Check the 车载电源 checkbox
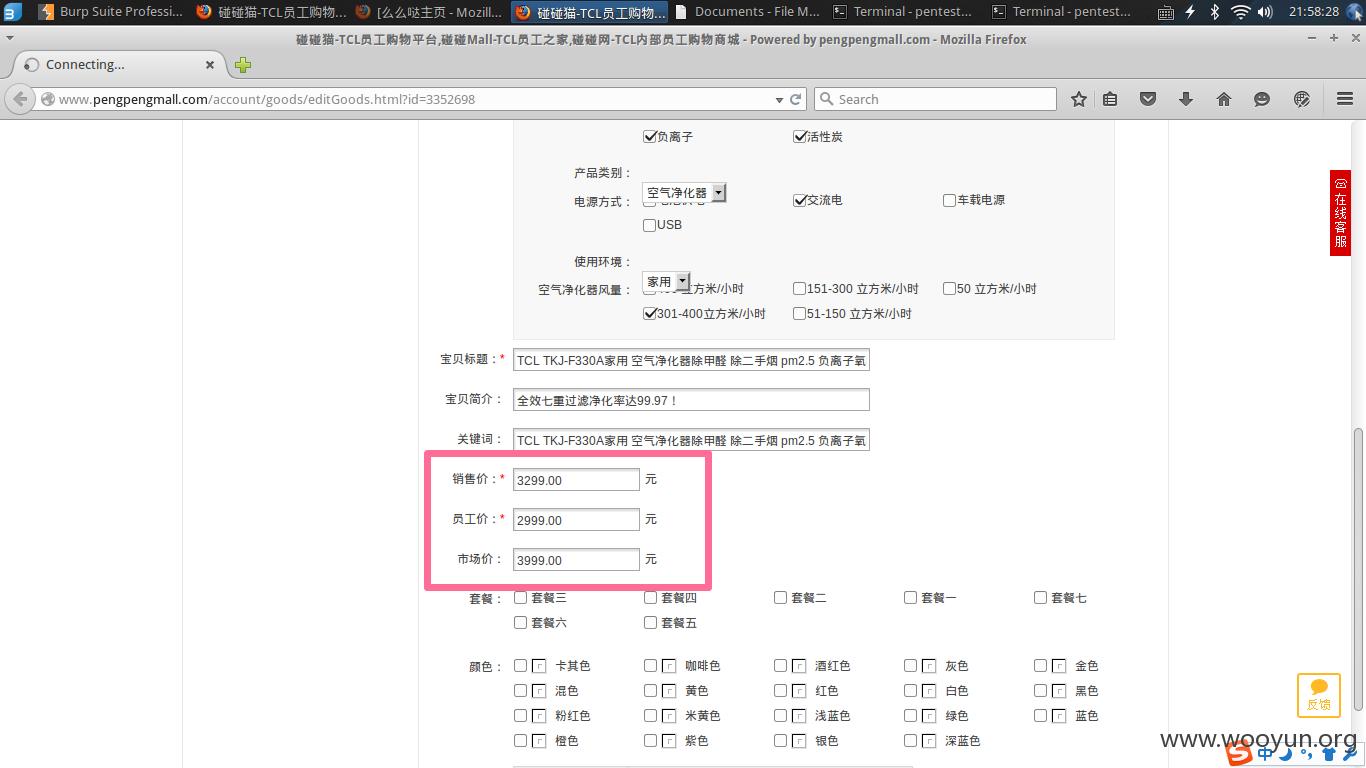 (x=949, y=200)
